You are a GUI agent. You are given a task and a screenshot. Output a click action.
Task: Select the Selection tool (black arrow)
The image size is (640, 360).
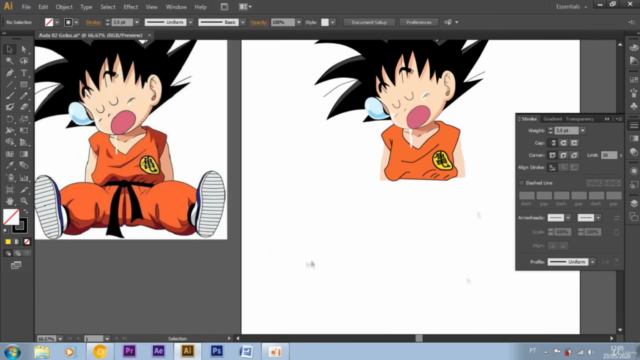pyautogui.click(x=10, y=49)
